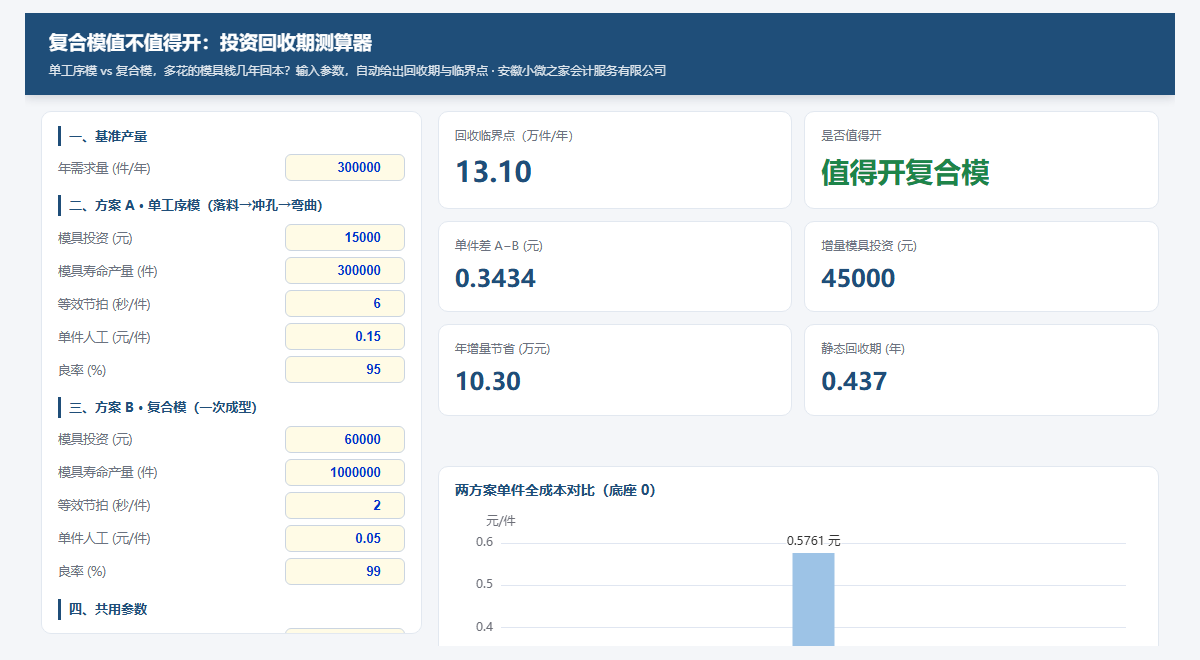
Task: Click the 年需求量 input field showing 300000
Action: pos(345,168)
